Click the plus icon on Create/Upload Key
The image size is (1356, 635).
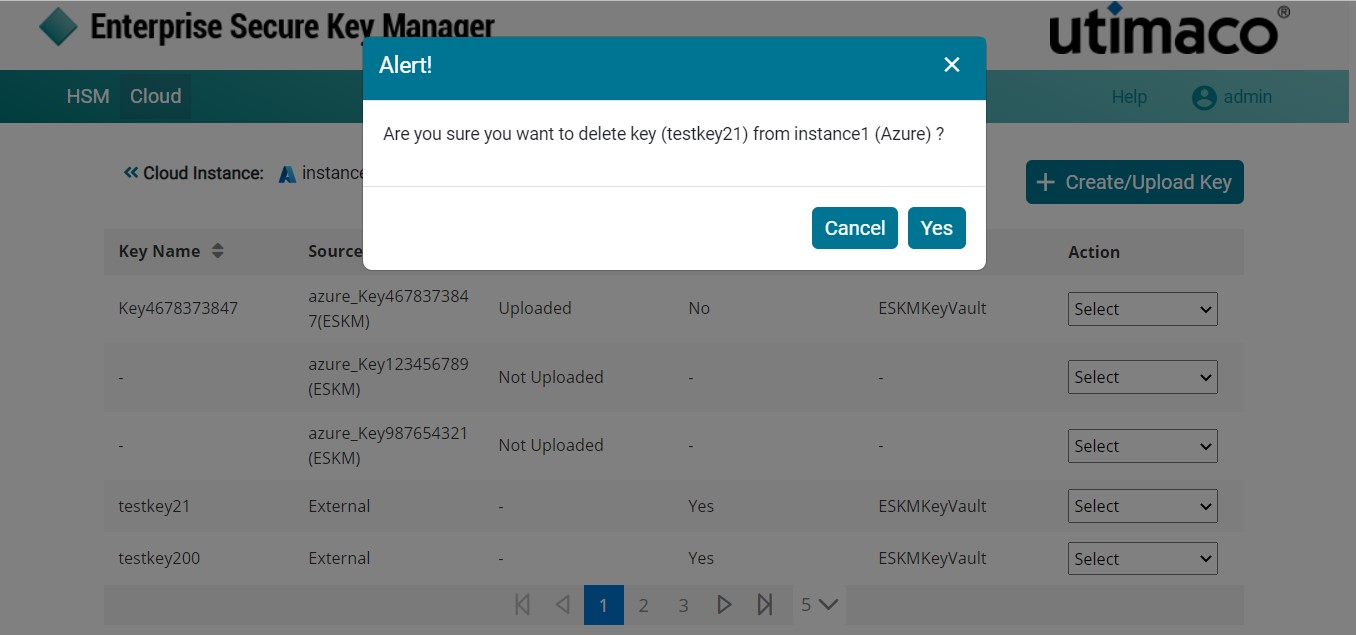pos(1046,182)
